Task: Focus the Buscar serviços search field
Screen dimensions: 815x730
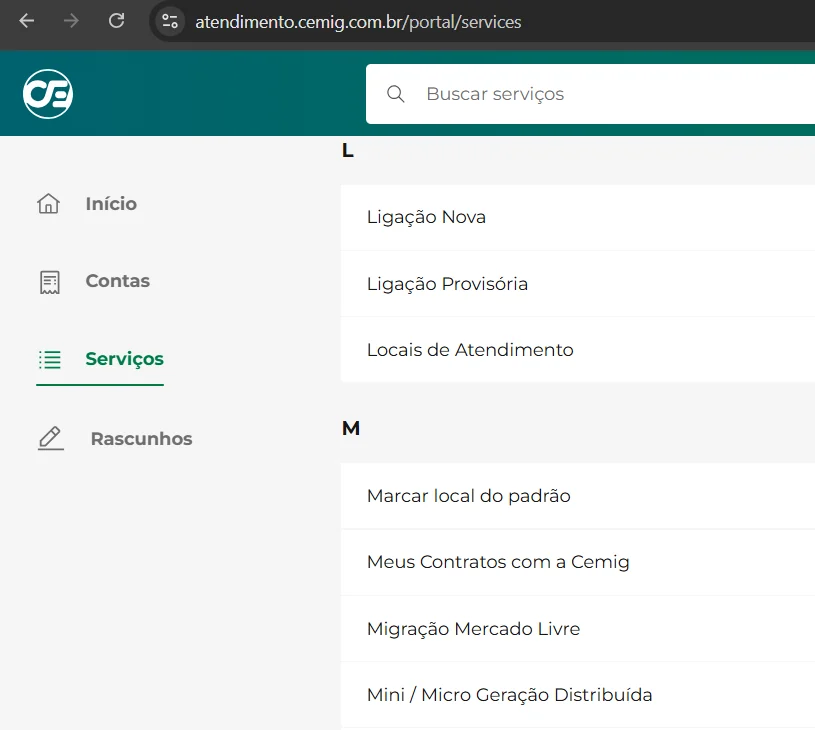Action: 590,94
